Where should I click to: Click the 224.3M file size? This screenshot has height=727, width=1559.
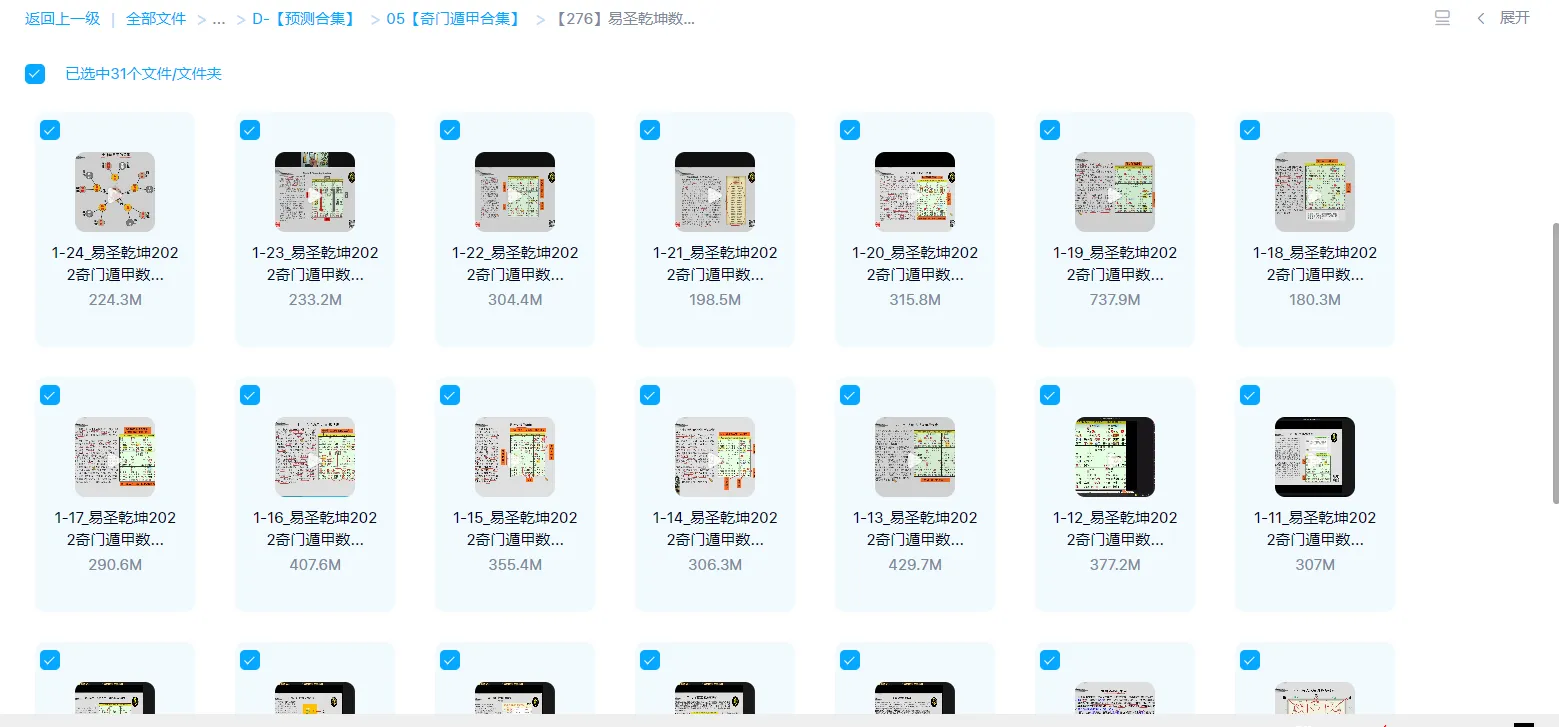coord(115,299)
